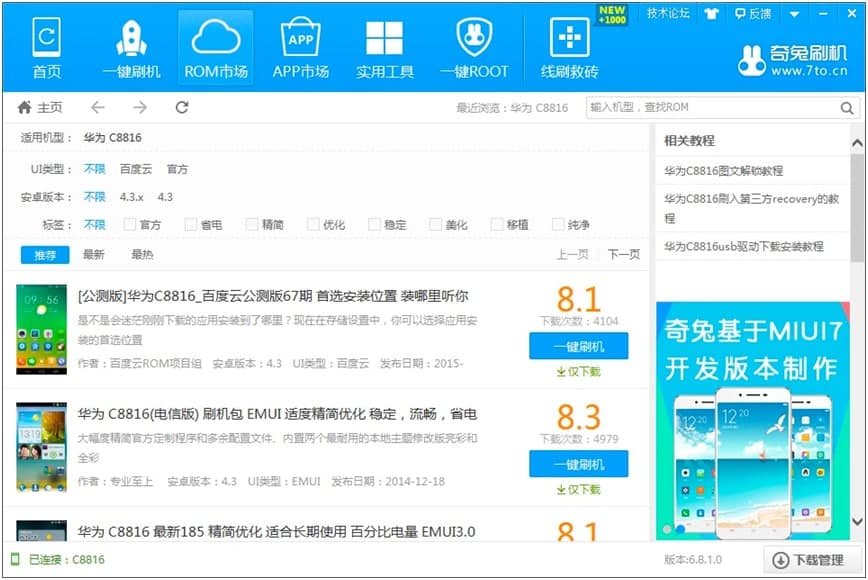Open 百度云公测版67期 ROM thumbnail
This screenshot has height=580, width=868.
click(42, 329)
